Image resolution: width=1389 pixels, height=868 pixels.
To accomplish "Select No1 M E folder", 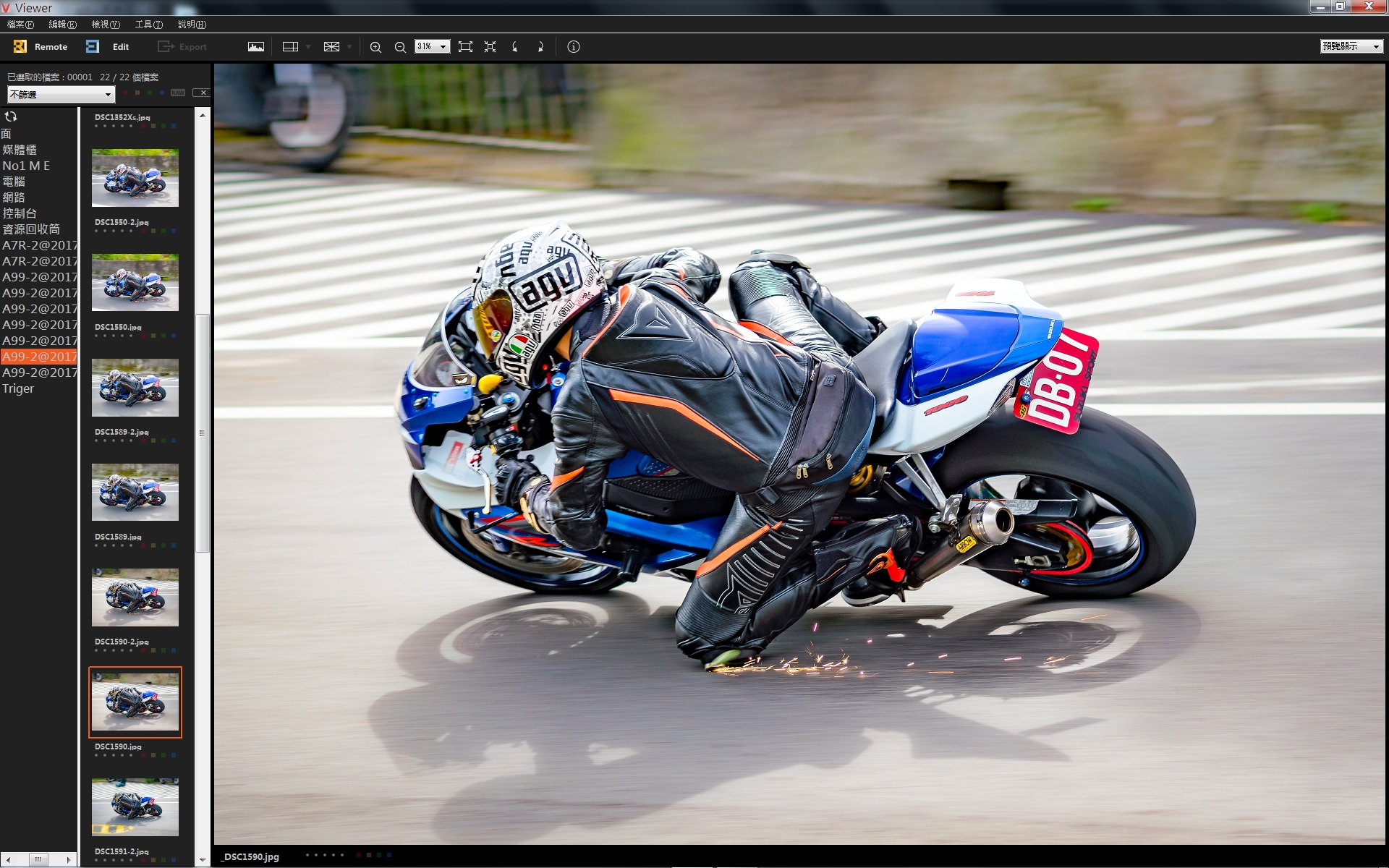I will (26, 166).
